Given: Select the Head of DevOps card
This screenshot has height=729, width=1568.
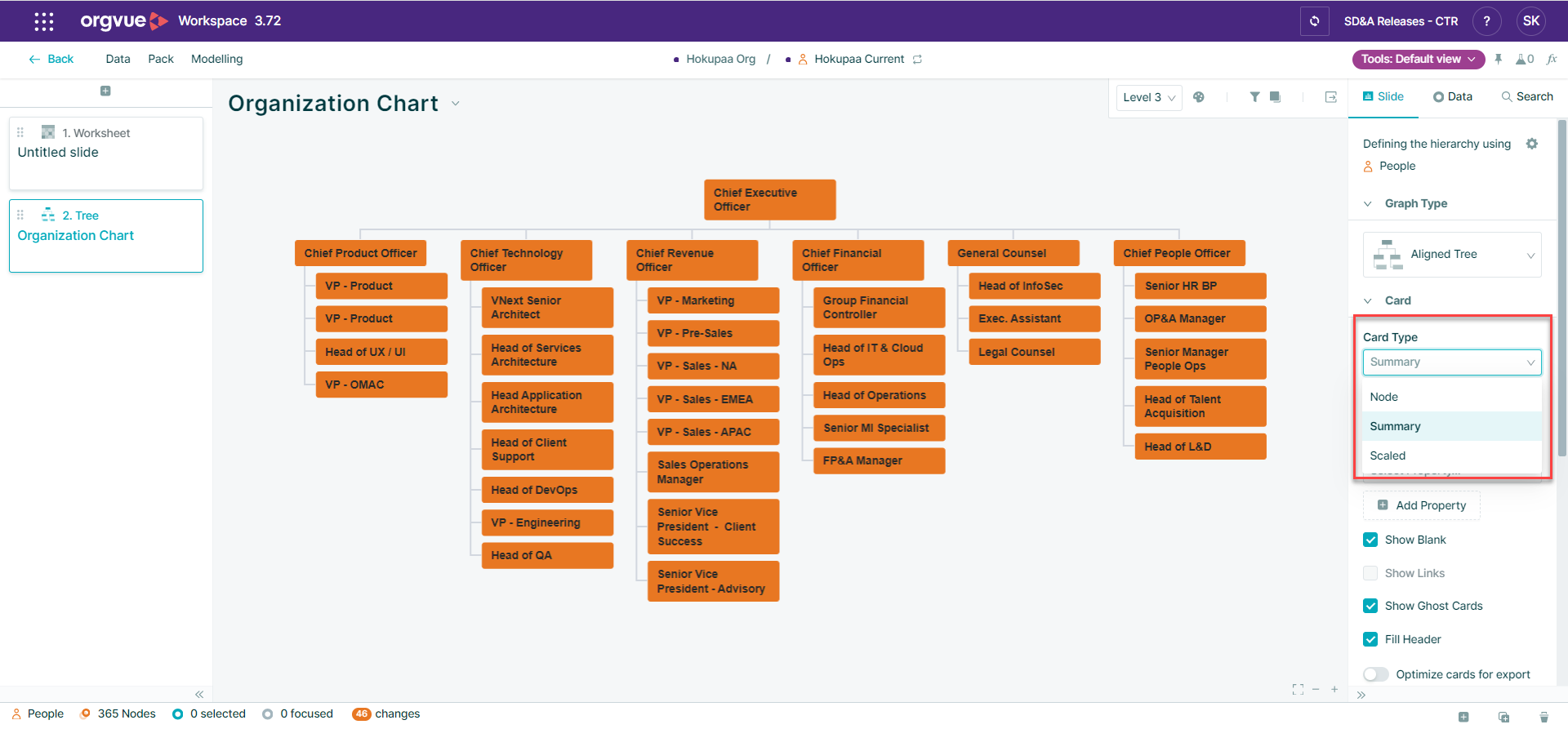Looking at the screenshot, I should pyautogui.click(x=547, y=490).
